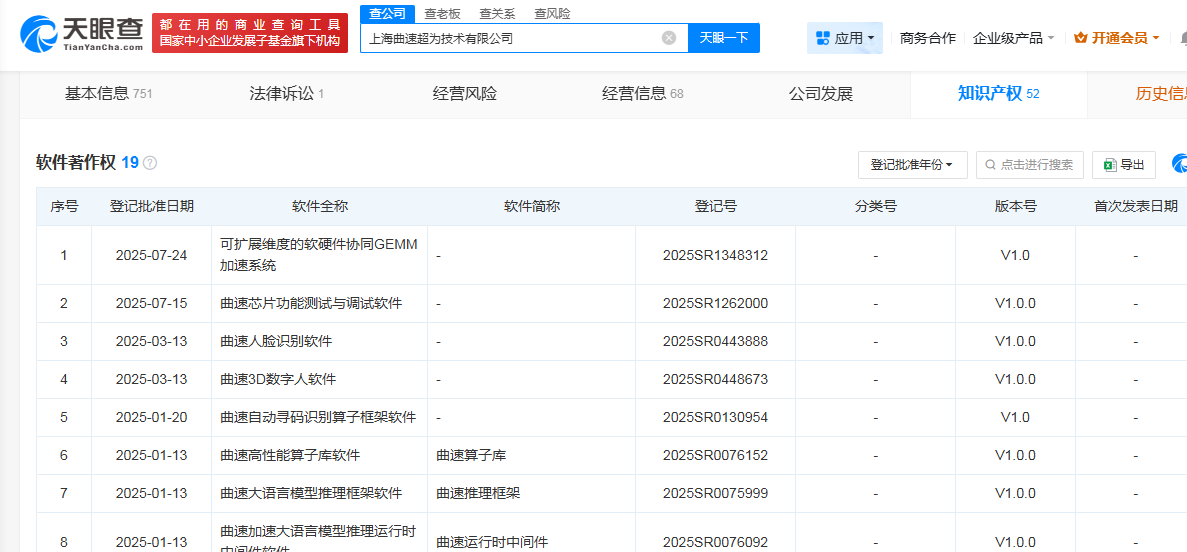Screen dimensions: 1187x552
Task: Click registration number 2025SR0076152
Action: pyautogui.click(x=715, y=455)
